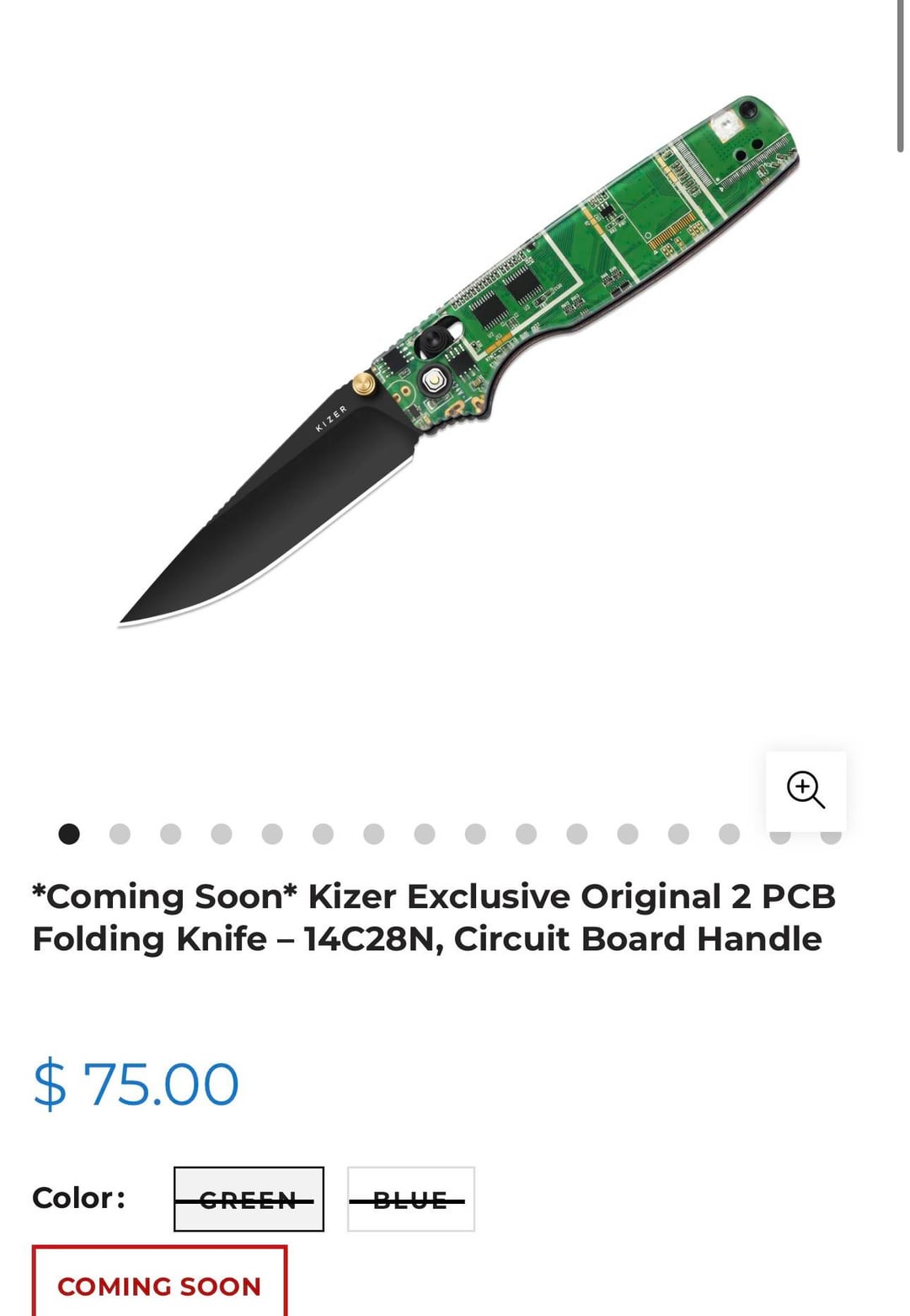The image size is (910, 1316).
Task: Click the page scrollbar thumb
Action: [x=900, y=78]
